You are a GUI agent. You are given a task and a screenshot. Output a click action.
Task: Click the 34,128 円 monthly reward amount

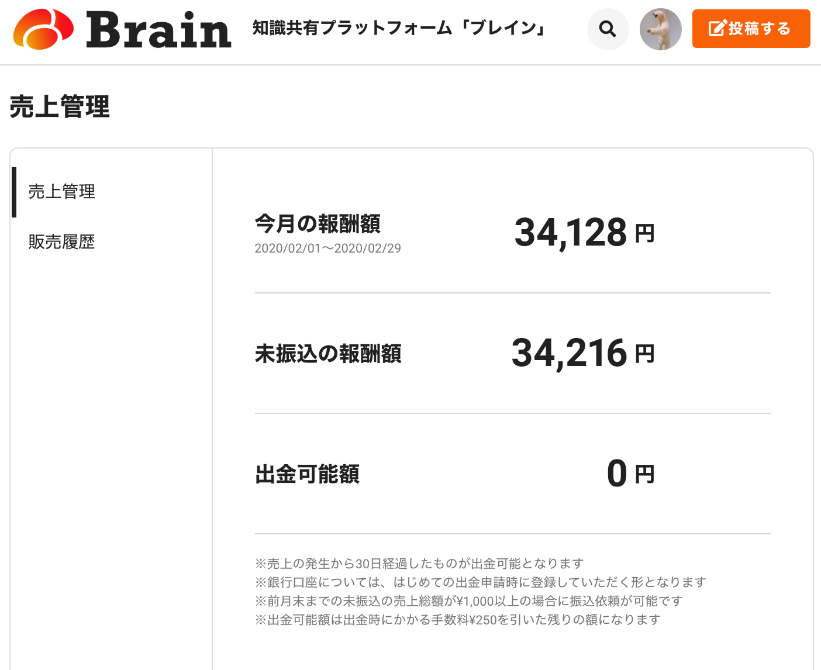coord(584,232)
